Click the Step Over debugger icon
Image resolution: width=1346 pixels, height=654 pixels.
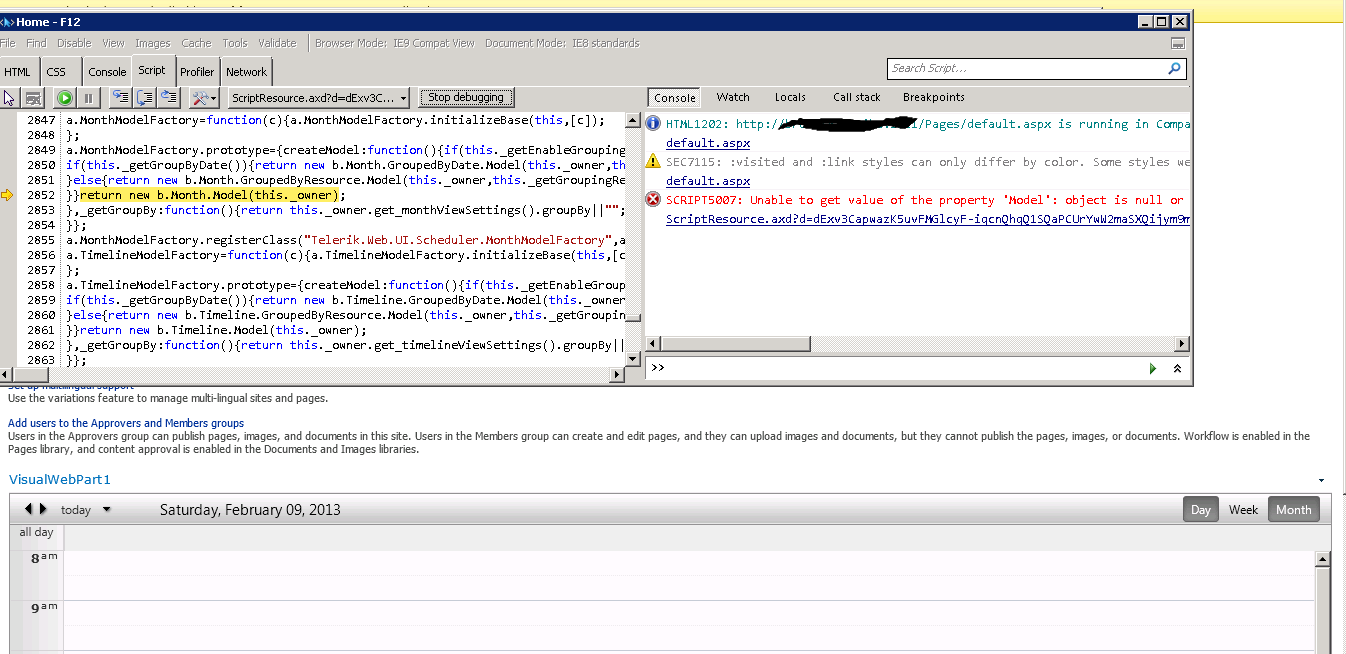coord(145,98)
